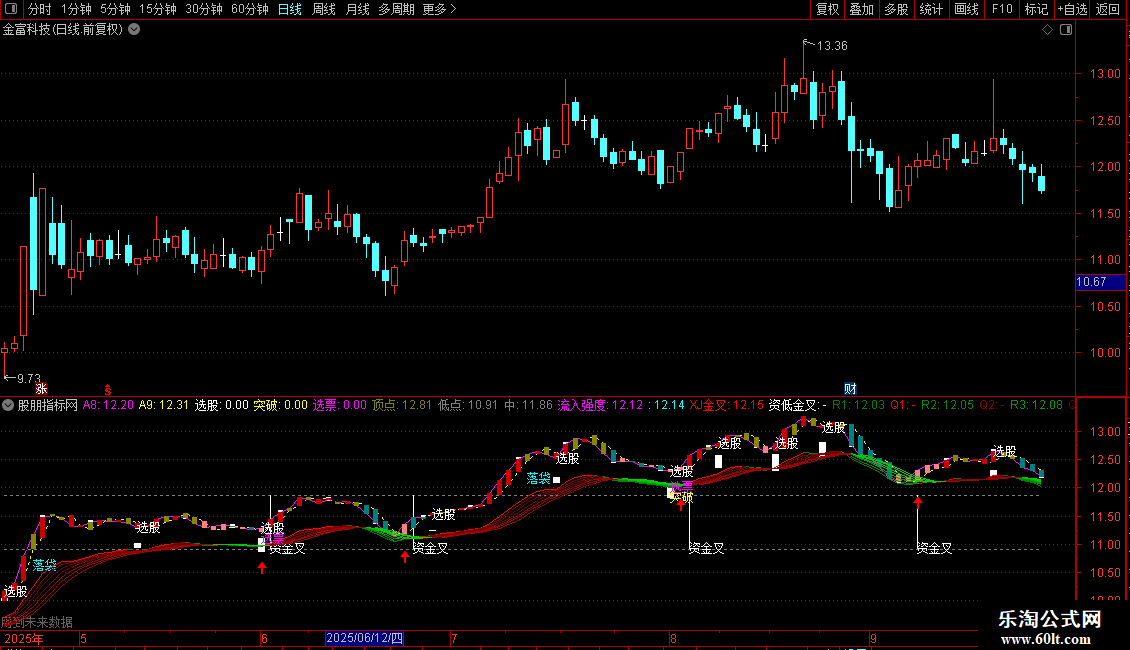Click the XJ金叉: 12.15 value
The image size is (1130, 650).
pyautogui.click(x=726, y=405)
